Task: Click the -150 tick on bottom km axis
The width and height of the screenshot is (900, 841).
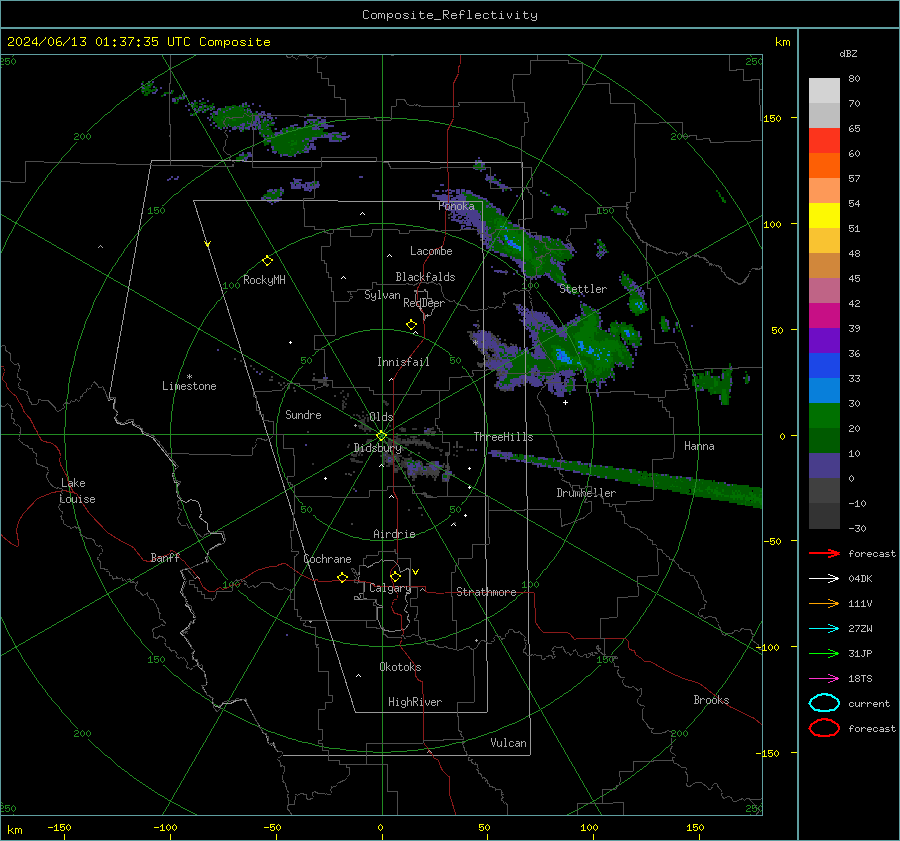Action: click(59, 828)
